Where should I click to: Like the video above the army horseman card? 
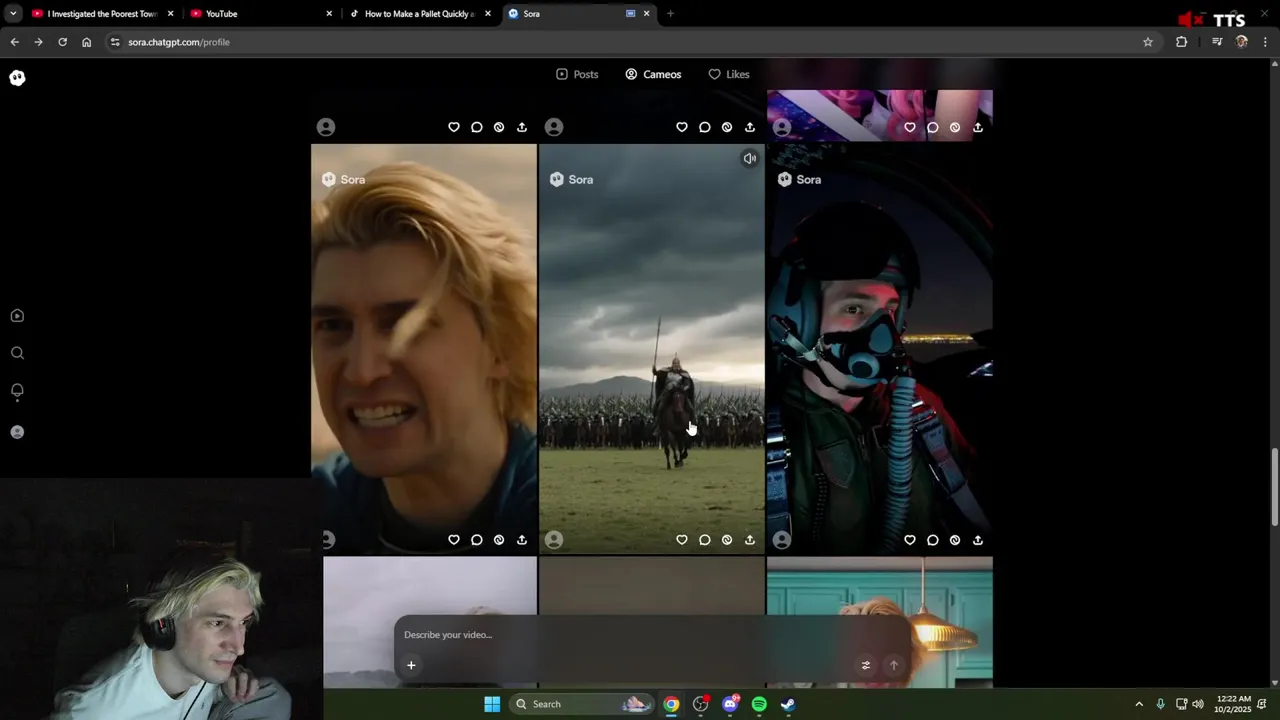pos(682,127)
